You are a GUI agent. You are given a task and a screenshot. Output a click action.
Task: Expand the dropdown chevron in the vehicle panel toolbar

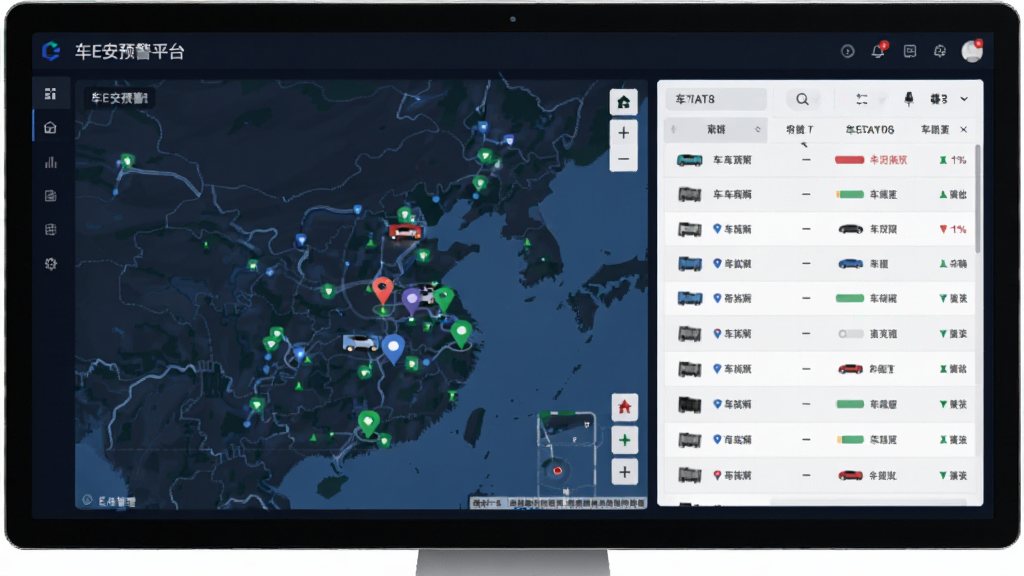point(964,99)
